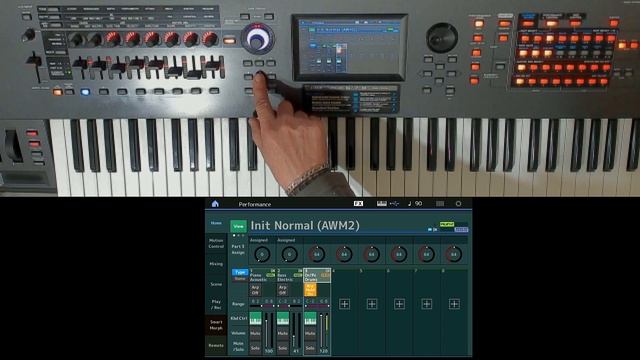Select the seventh assign knob showing 64

(x=426, y=254)
